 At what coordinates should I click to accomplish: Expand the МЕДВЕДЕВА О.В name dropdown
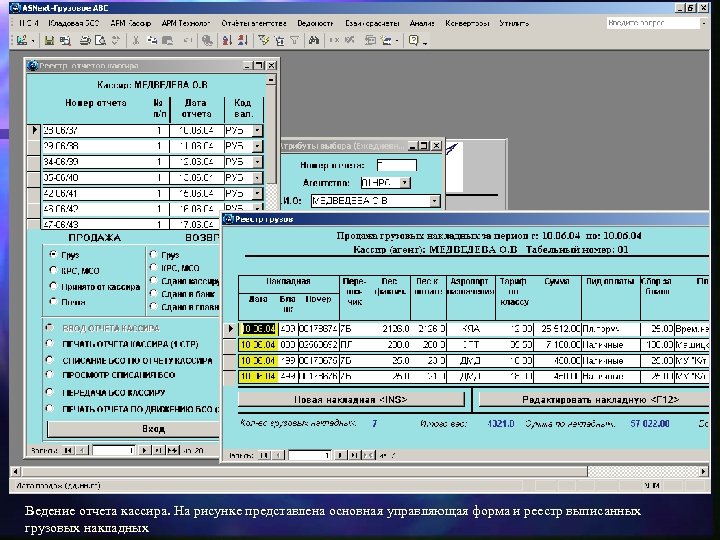pyautogui.click(x=435, y=200)
